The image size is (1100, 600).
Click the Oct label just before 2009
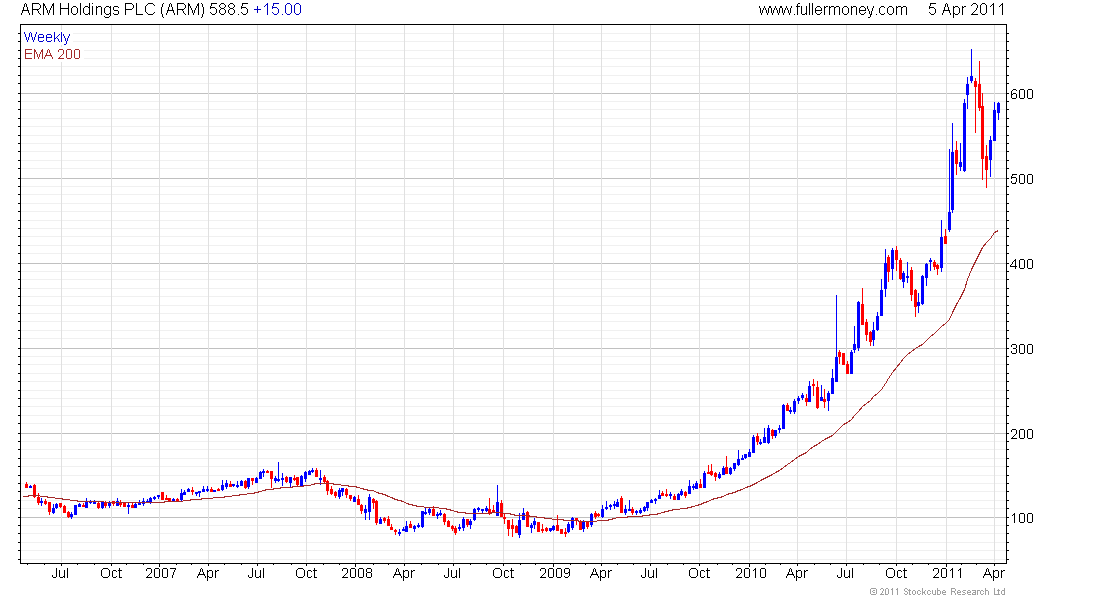tap(503, 573)
